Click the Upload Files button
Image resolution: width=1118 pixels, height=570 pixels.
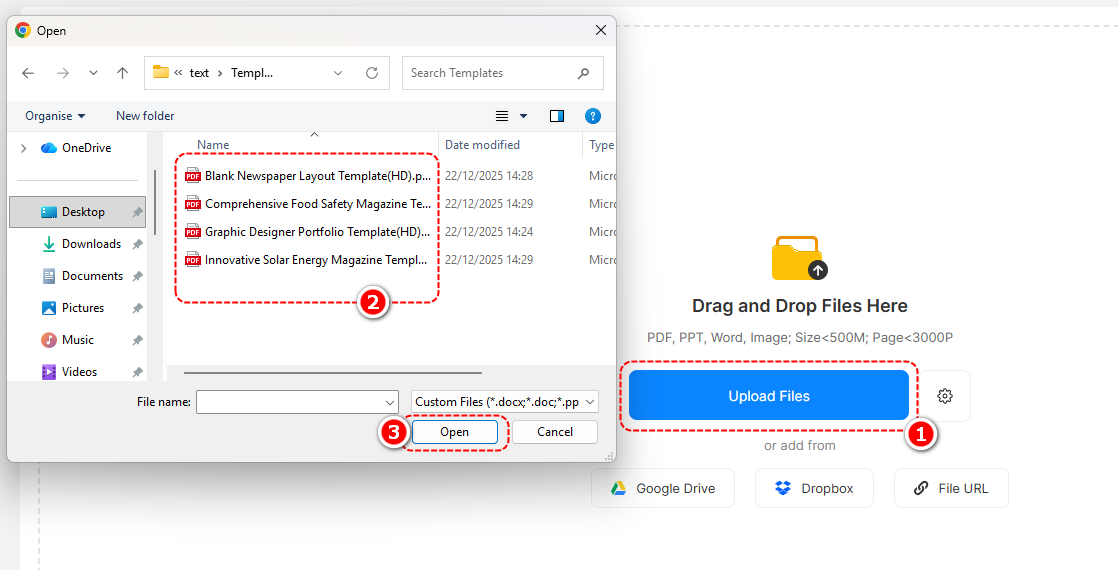[x=769, y=396]
